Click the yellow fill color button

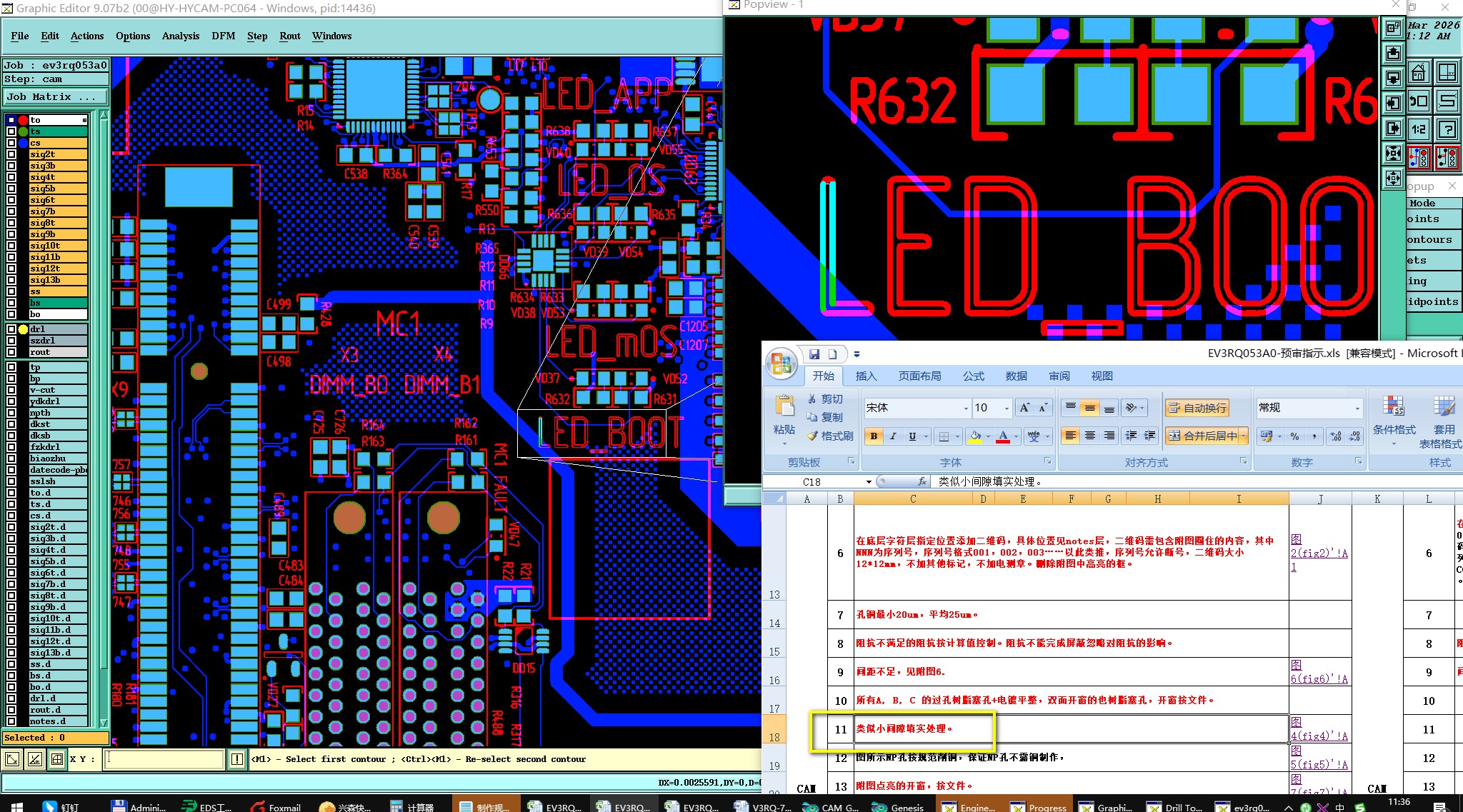click(975, 436)
